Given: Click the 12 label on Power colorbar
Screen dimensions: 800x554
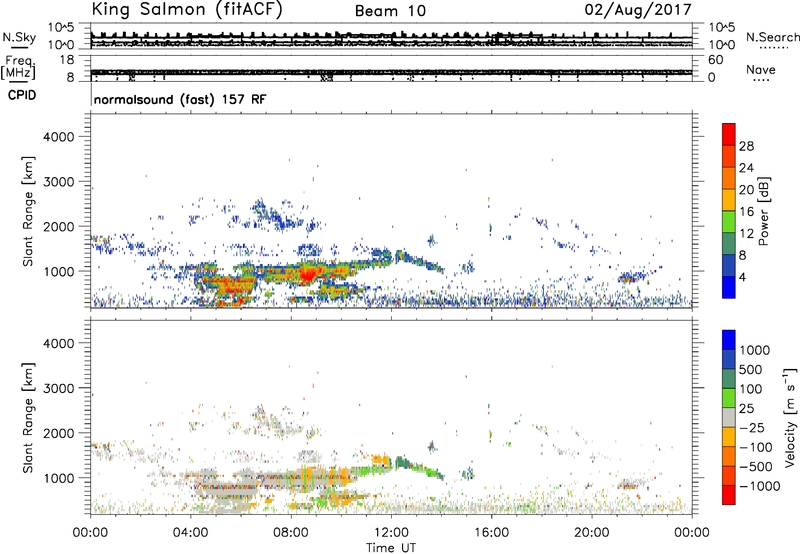Looking at the screenshot, I should point(746,234).
